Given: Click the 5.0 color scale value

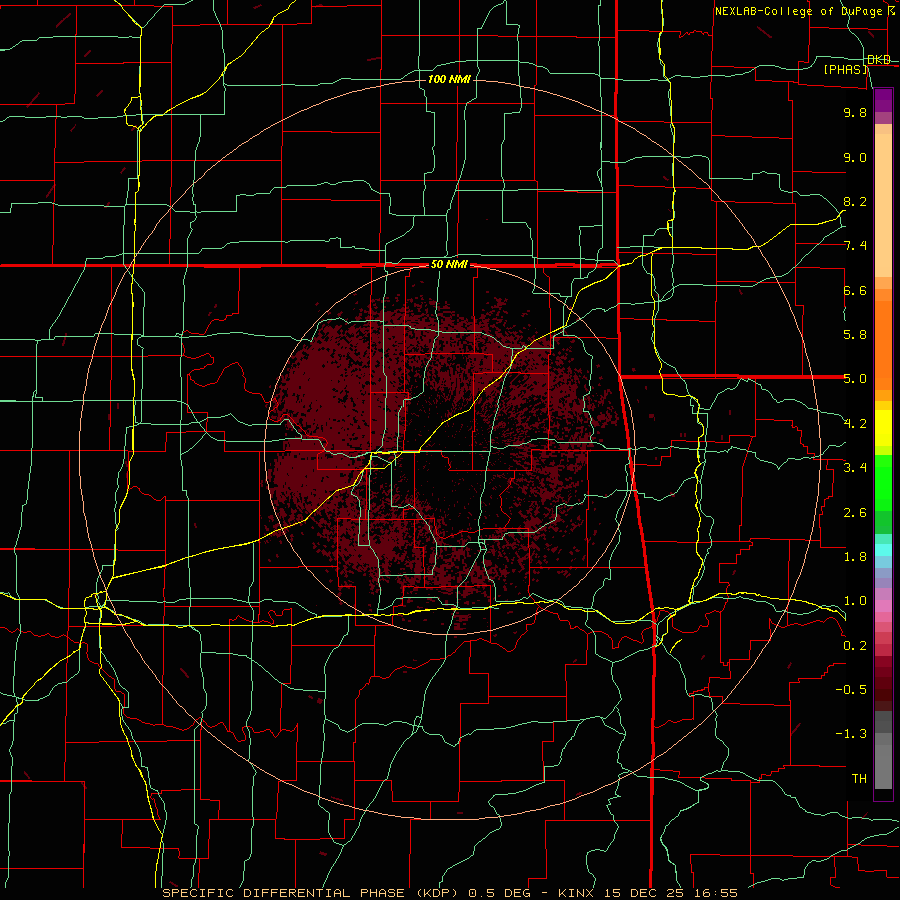Looking at the screenshot, I should tap(855, 379).
